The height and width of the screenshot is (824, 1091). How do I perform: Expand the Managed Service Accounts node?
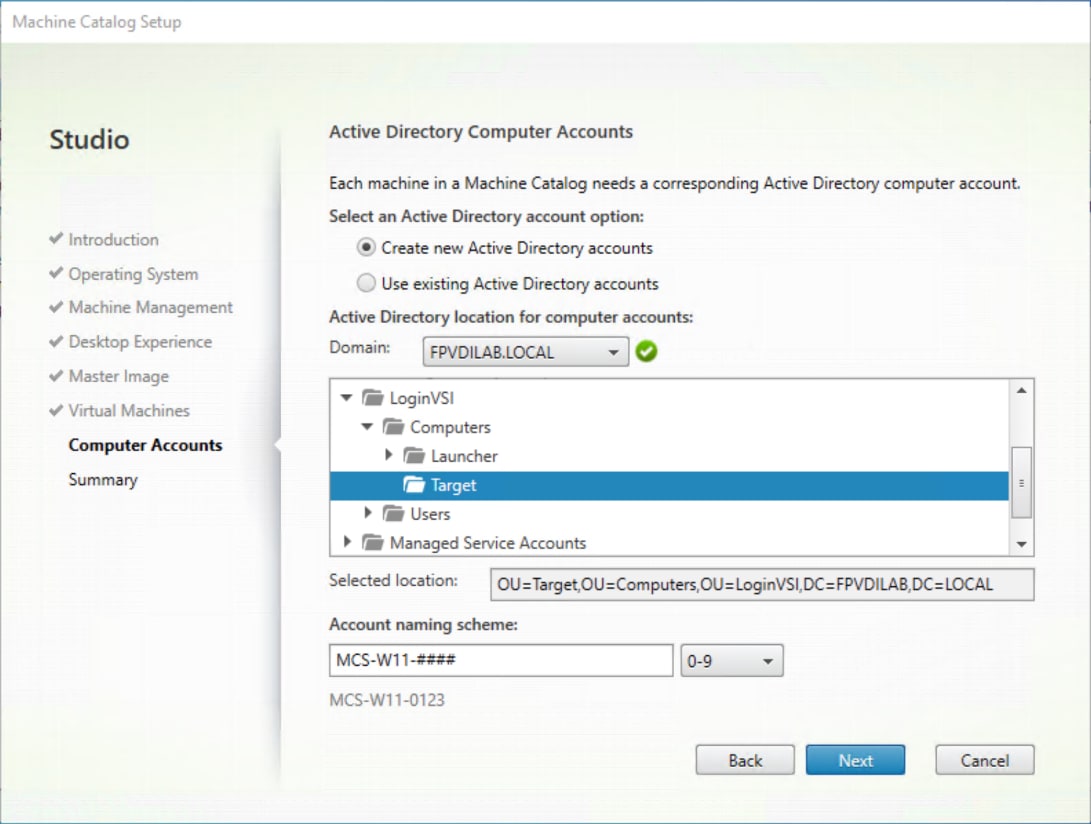pyautogui.click(x=347, y=542)
